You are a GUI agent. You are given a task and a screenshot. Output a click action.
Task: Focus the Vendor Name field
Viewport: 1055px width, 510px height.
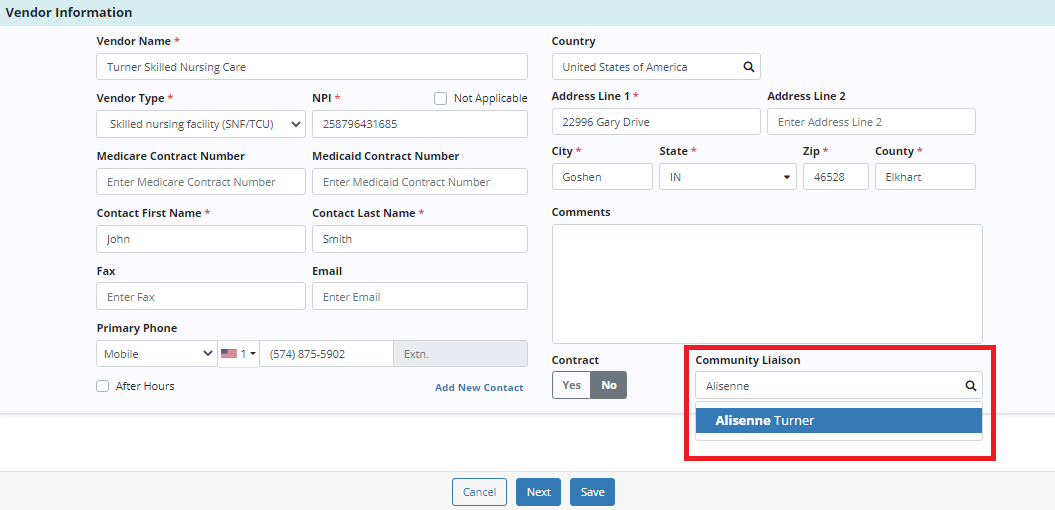point(312,67)
